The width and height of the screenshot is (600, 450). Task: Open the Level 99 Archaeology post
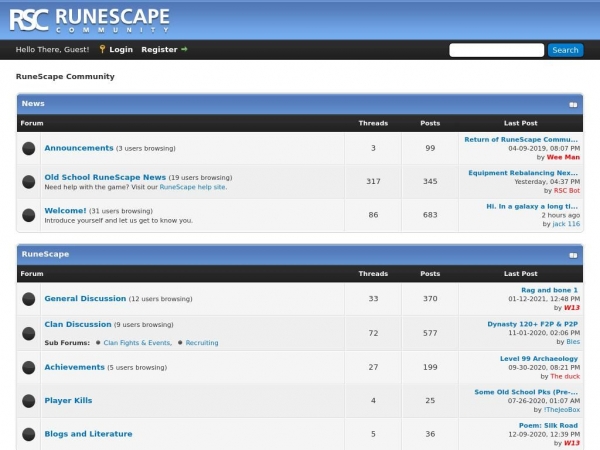539,359
